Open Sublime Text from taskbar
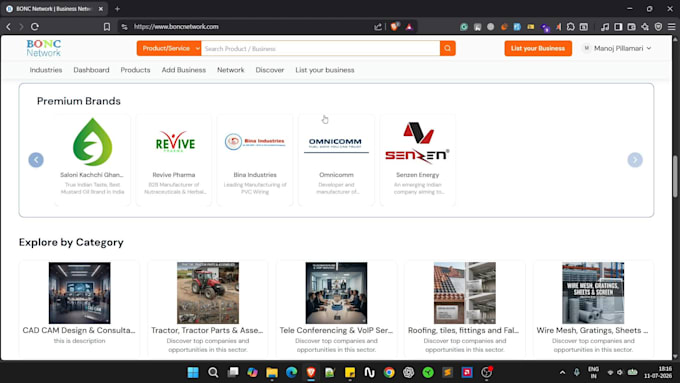 [x=448, y=372]
